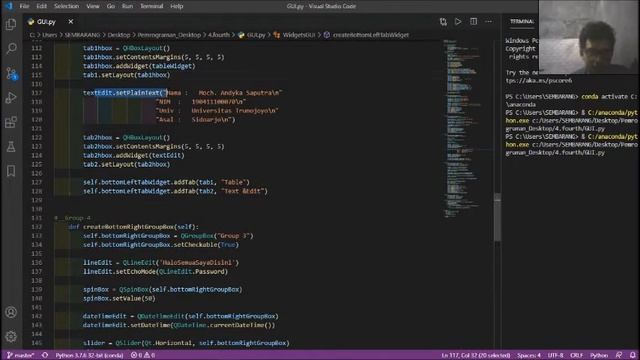The width and height of the screenshot is (640, 360).
Task: Open the Search view in activity bar
Action: click(11, 49)
